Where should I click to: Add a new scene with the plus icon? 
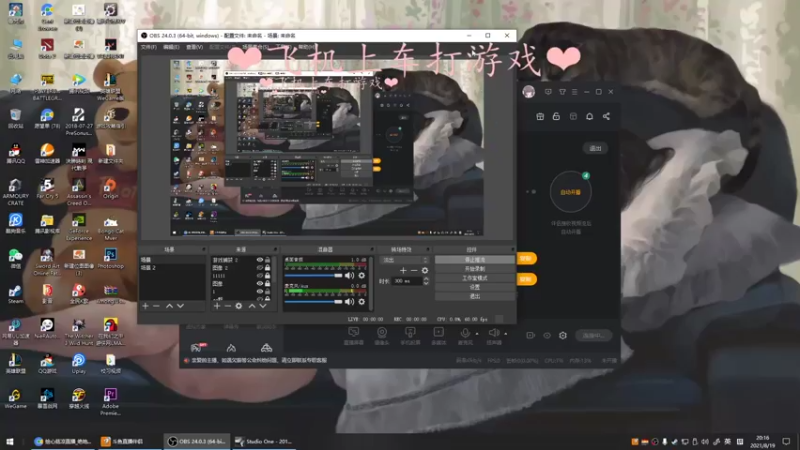click(145, 306)
